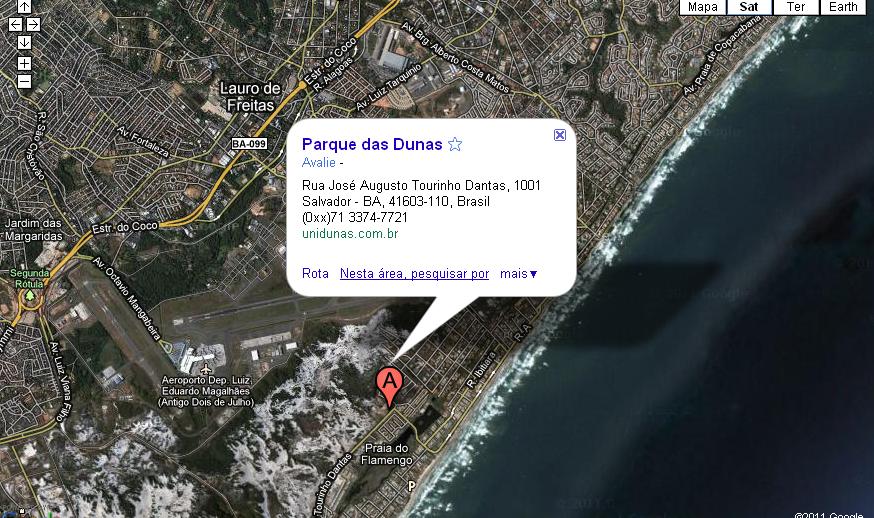Select the Sat map view
This screenshot has width=874, height=518.
tap(749, 7)
